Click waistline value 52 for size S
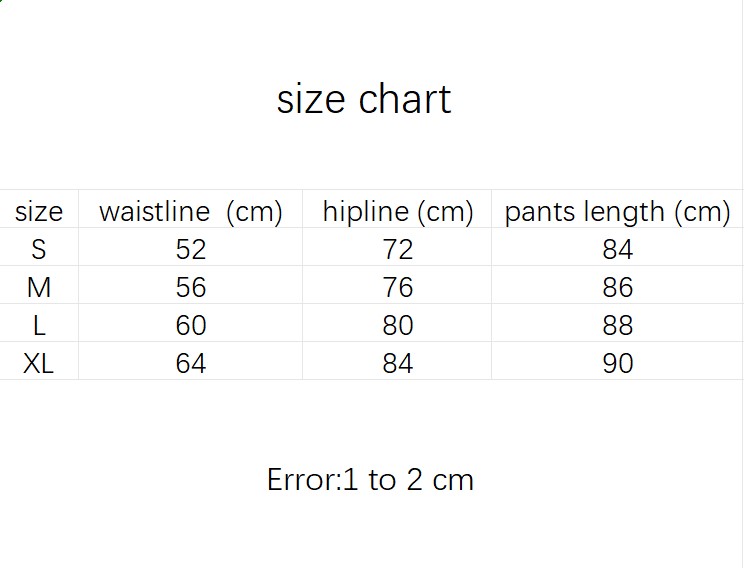 [x=190, y=249]
